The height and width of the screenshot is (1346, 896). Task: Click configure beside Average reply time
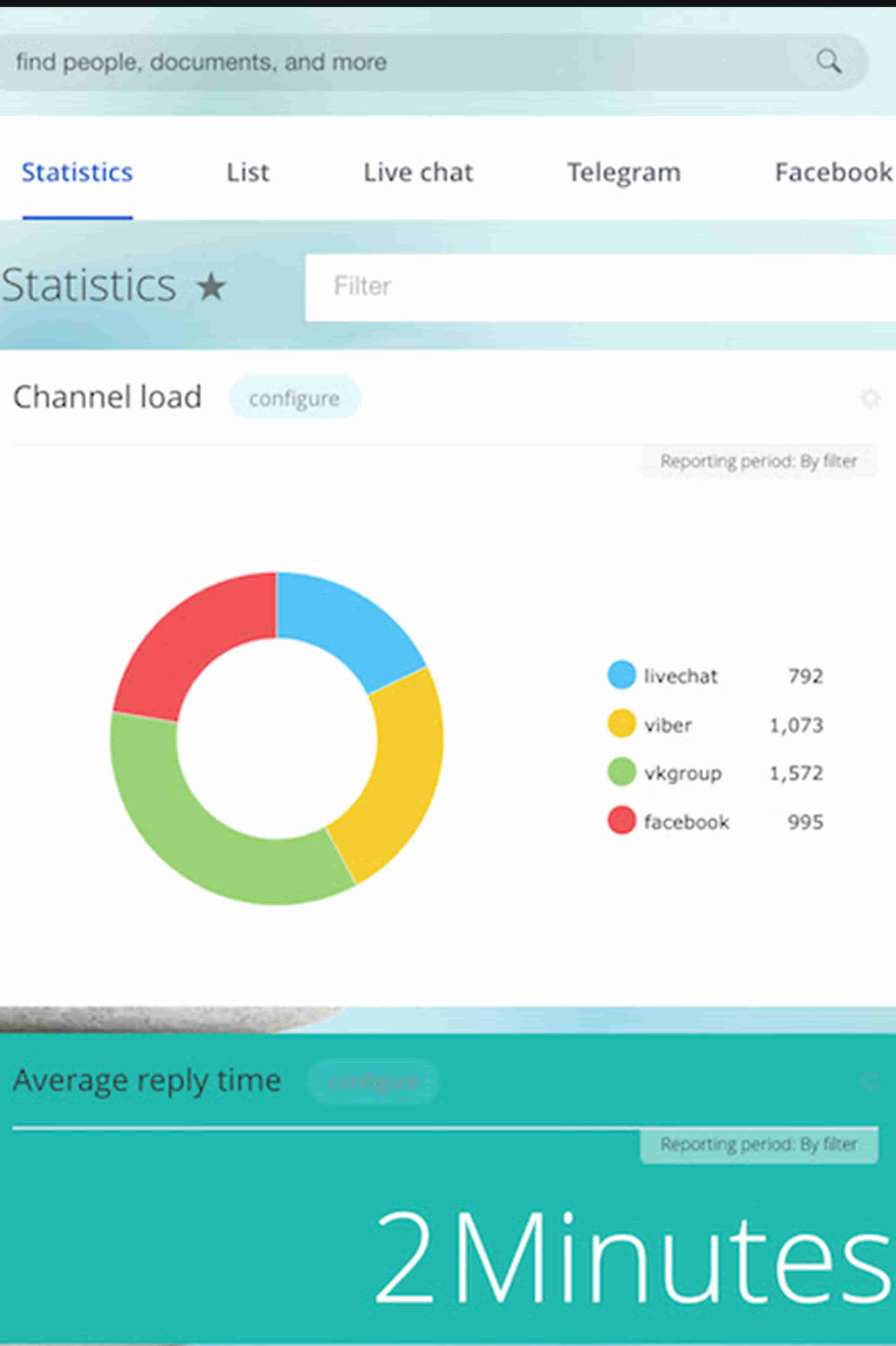373,1082
